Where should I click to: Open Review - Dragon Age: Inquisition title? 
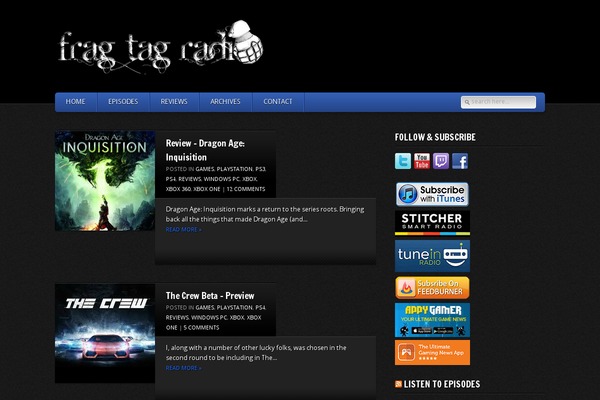tap(205, 150)
